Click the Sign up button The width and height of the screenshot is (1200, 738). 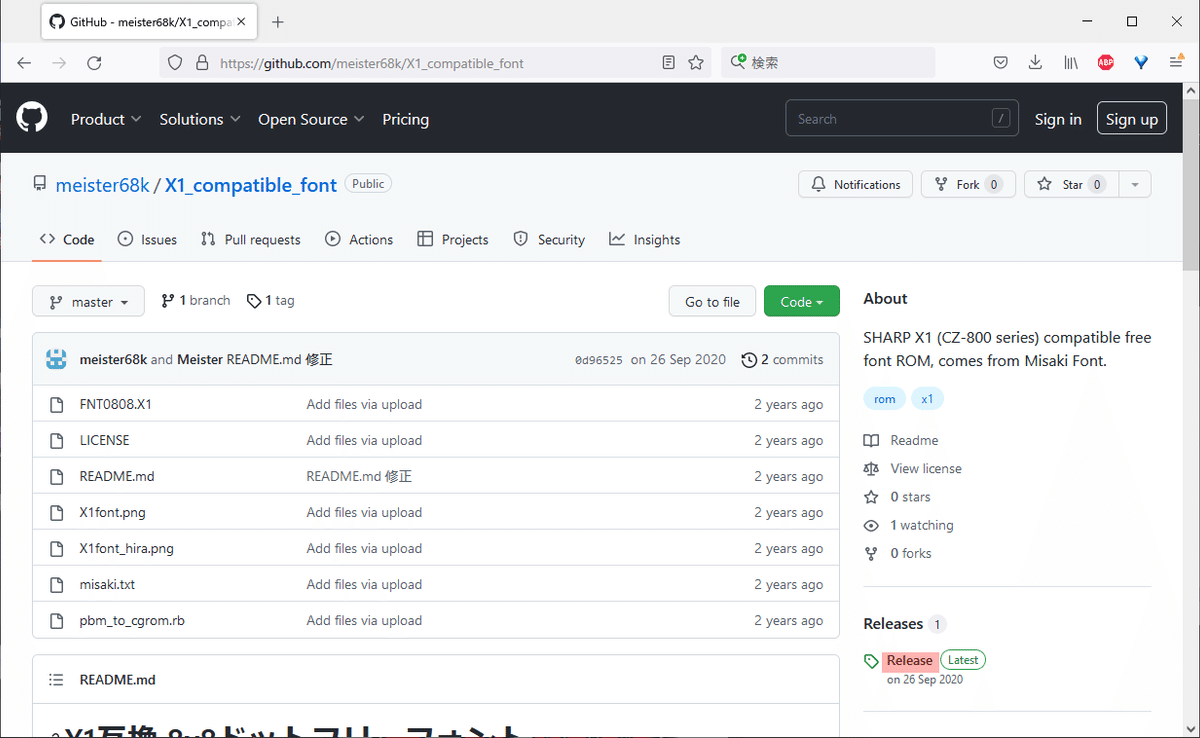[x=1132, y=119]
